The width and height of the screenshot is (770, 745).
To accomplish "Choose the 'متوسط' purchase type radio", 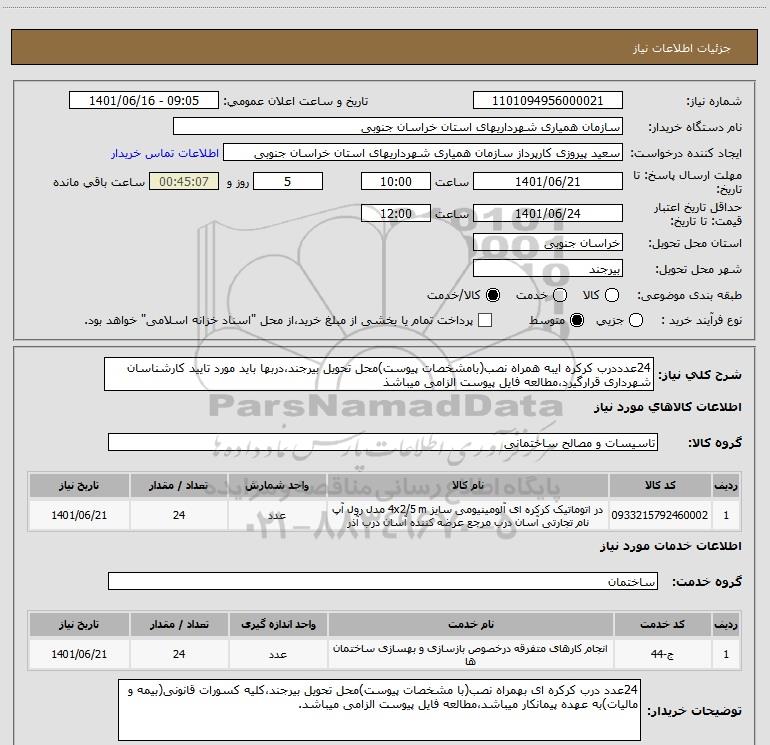I will tap(577, 321).
